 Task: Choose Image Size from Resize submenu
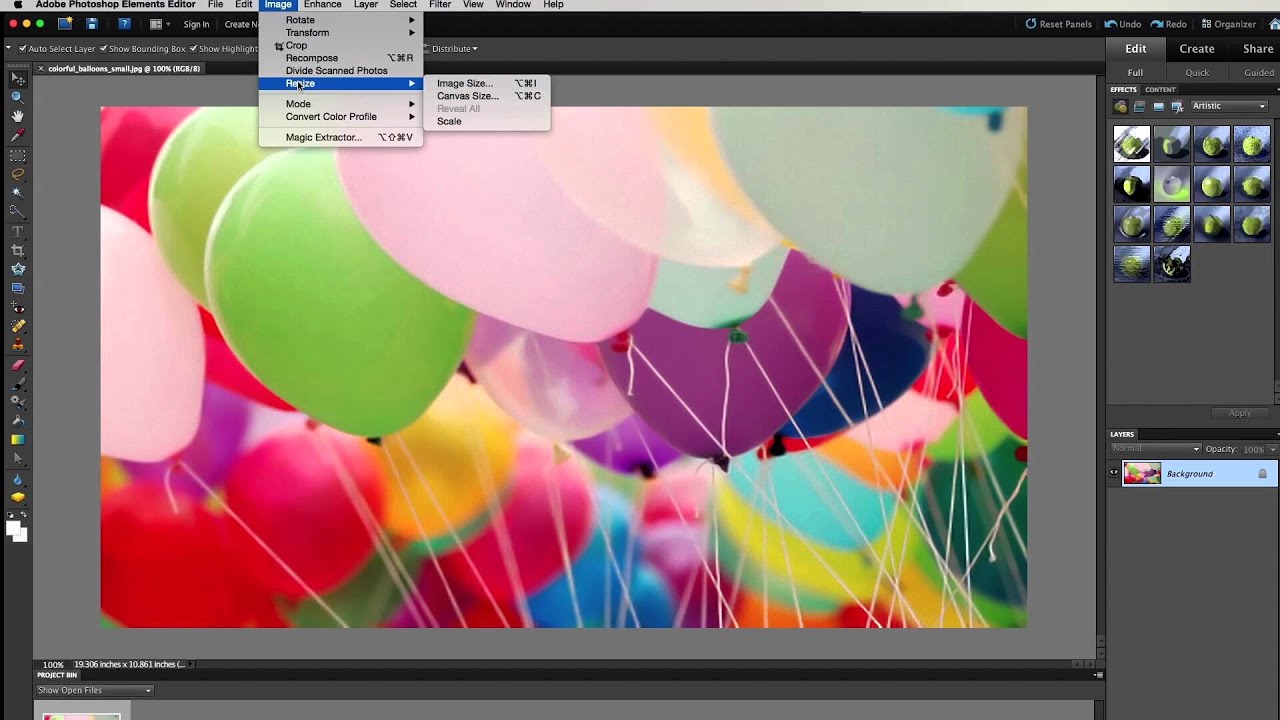click(487, 84)
